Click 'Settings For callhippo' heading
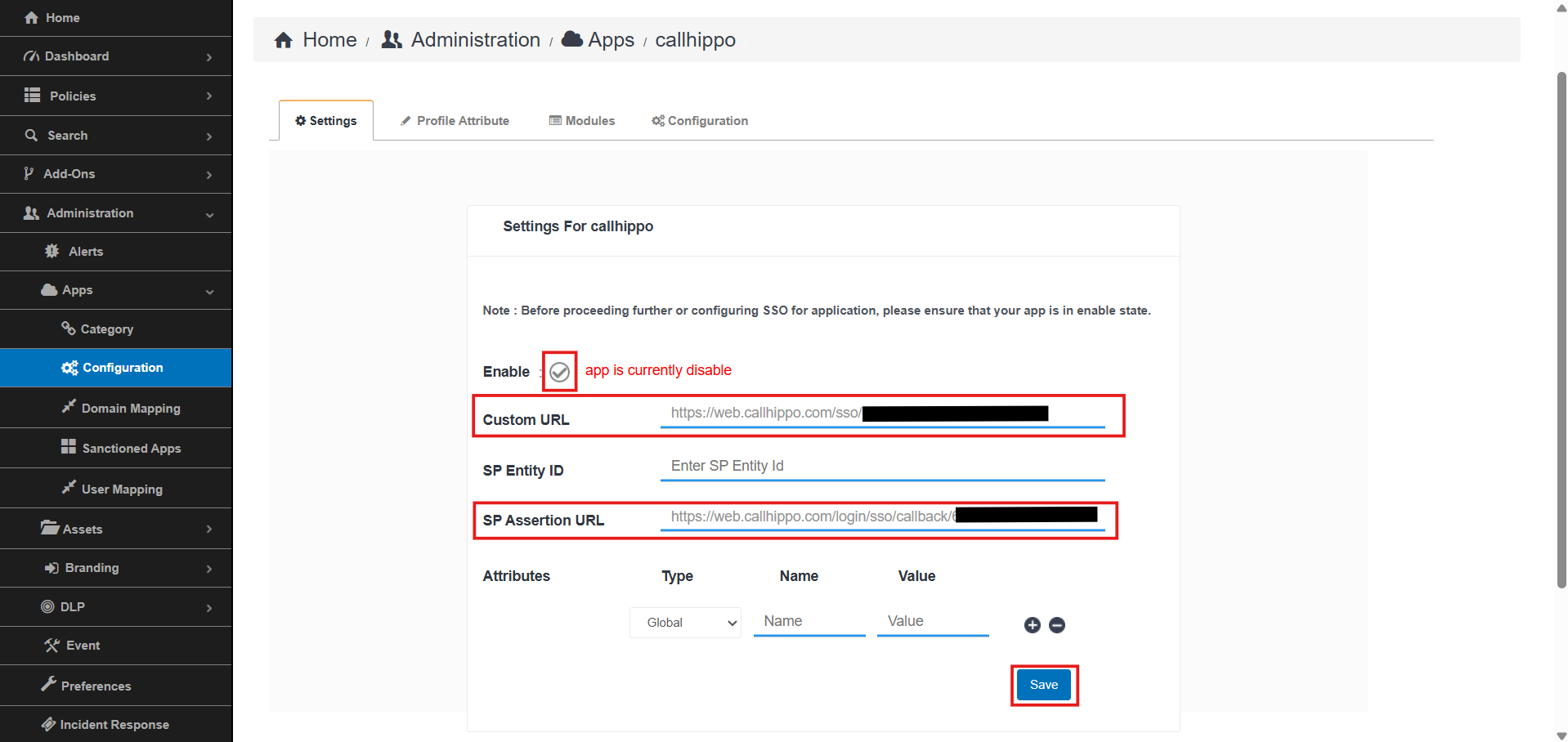This screenshot has height=742, width=1568. (x=578, y=226)
